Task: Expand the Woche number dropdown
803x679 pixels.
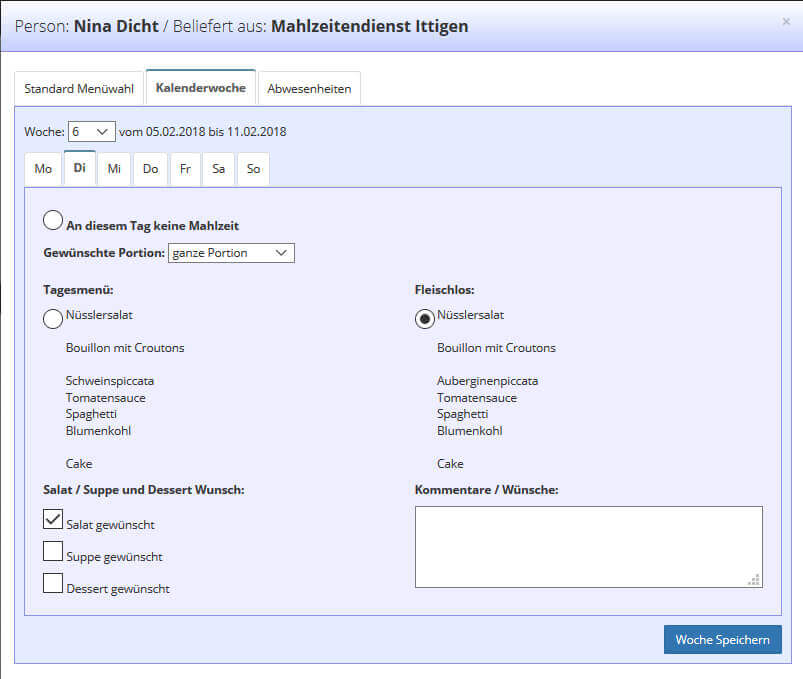Action: point(91,131)
